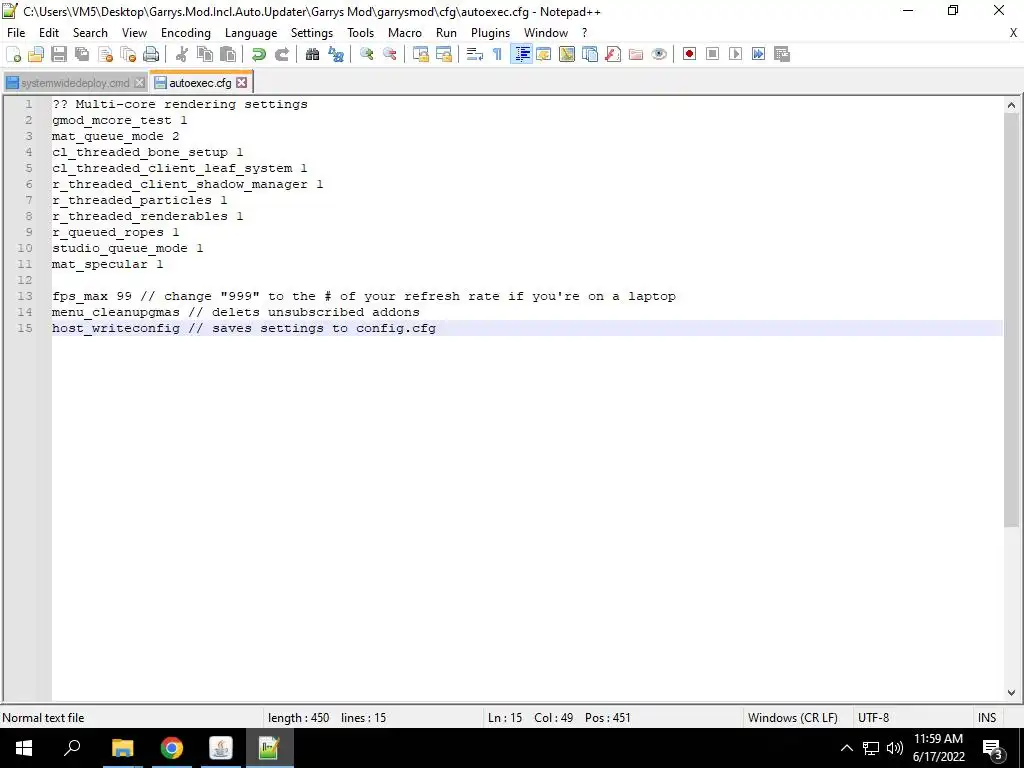Click the Close document toolbar icon

[105, 54]
